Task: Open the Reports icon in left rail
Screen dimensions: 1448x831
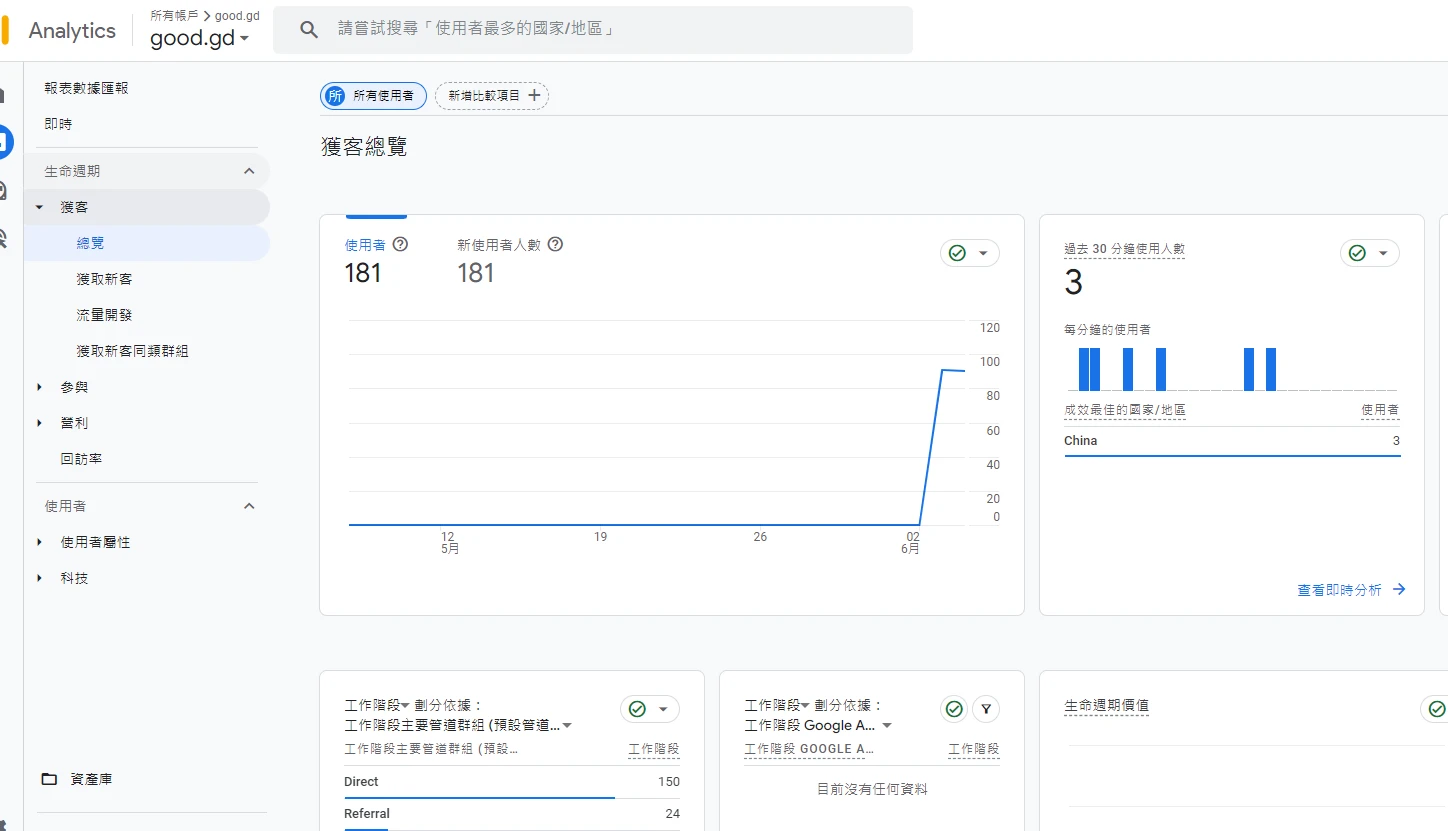Action: coord(5,142)
